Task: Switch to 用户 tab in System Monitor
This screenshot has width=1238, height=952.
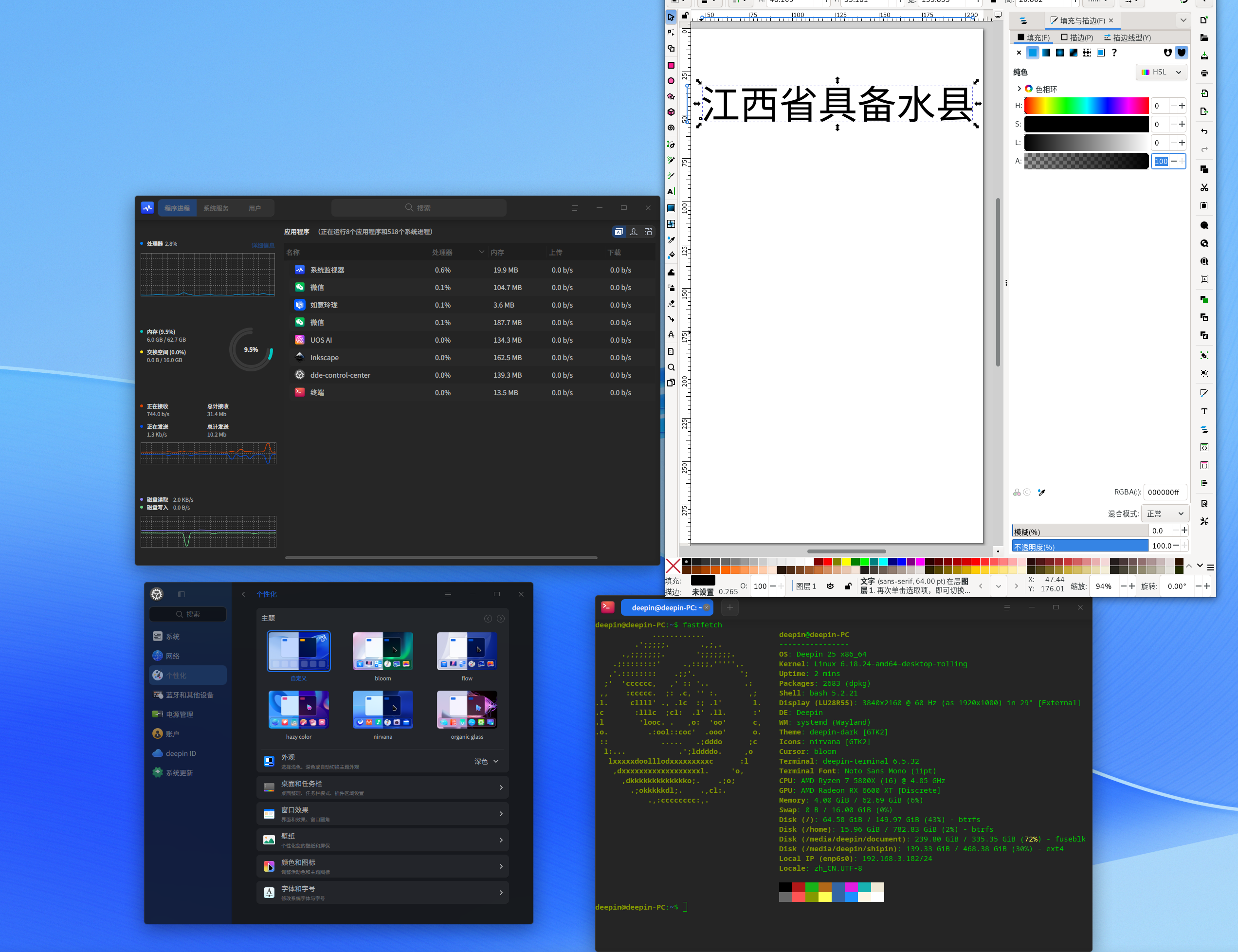Action: (x=255, y=208)
